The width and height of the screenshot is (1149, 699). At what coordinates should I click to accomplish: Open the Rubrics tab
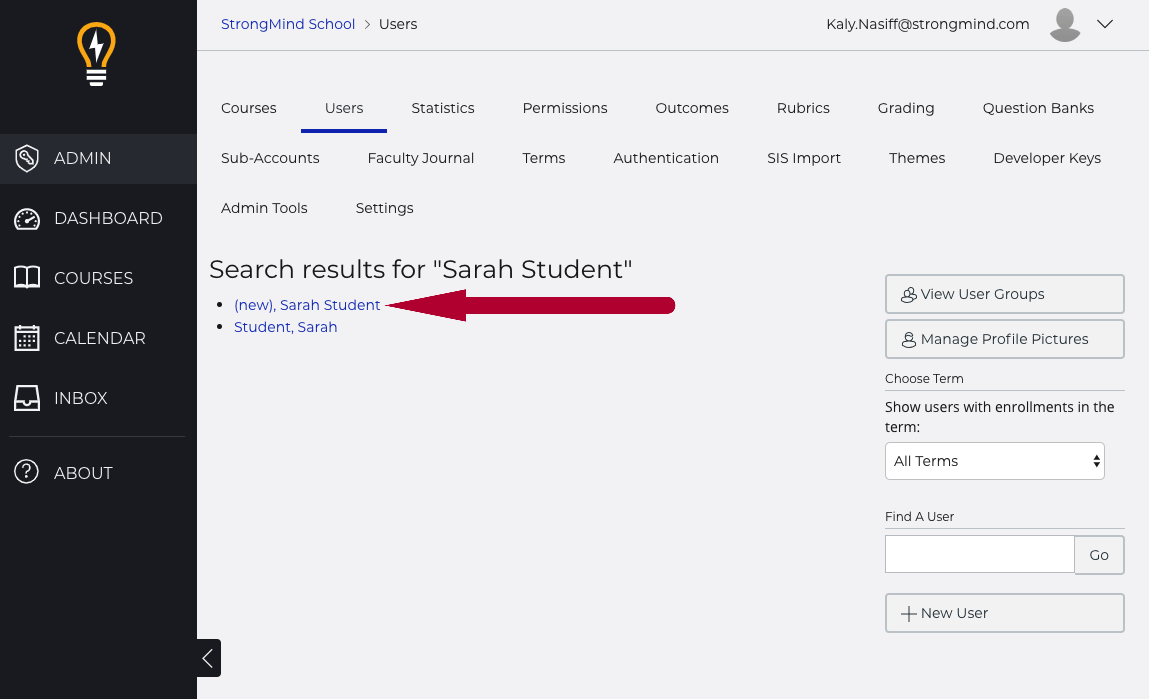(803, 108)
